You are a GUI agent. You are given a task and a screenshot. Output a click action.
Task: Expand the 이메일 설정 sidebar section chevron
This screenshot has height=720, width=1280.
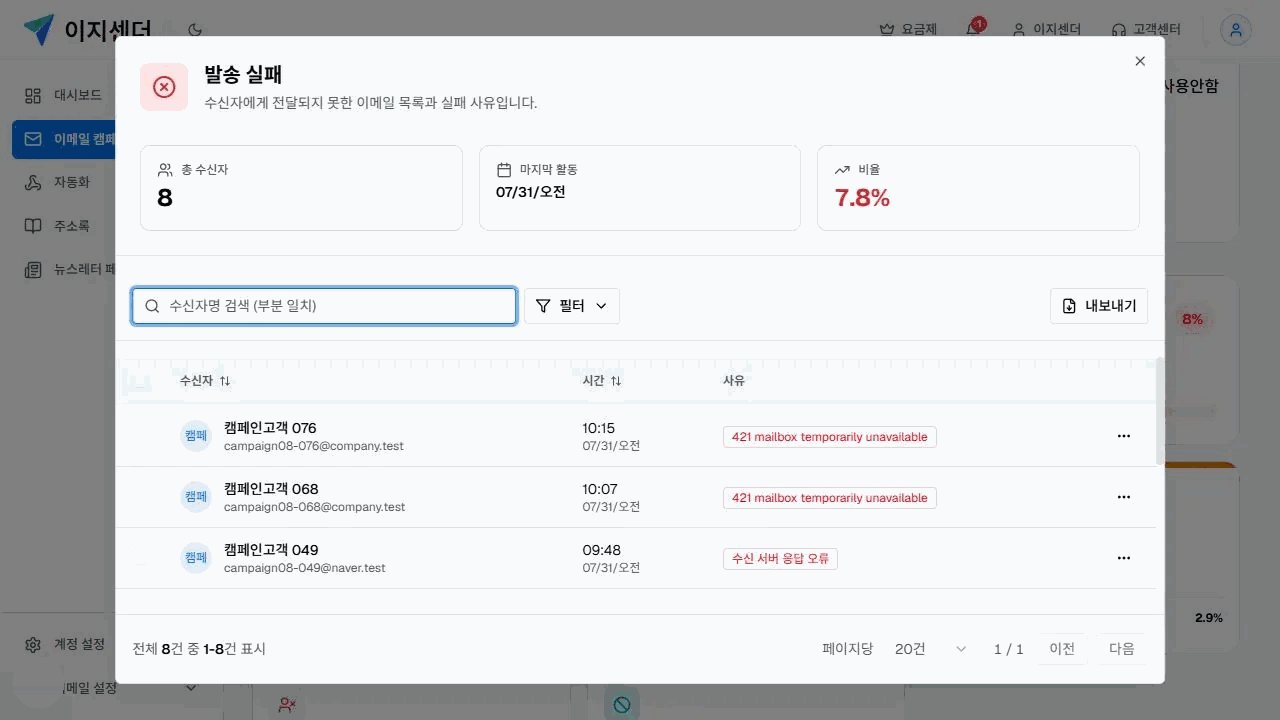coord(191,687)
